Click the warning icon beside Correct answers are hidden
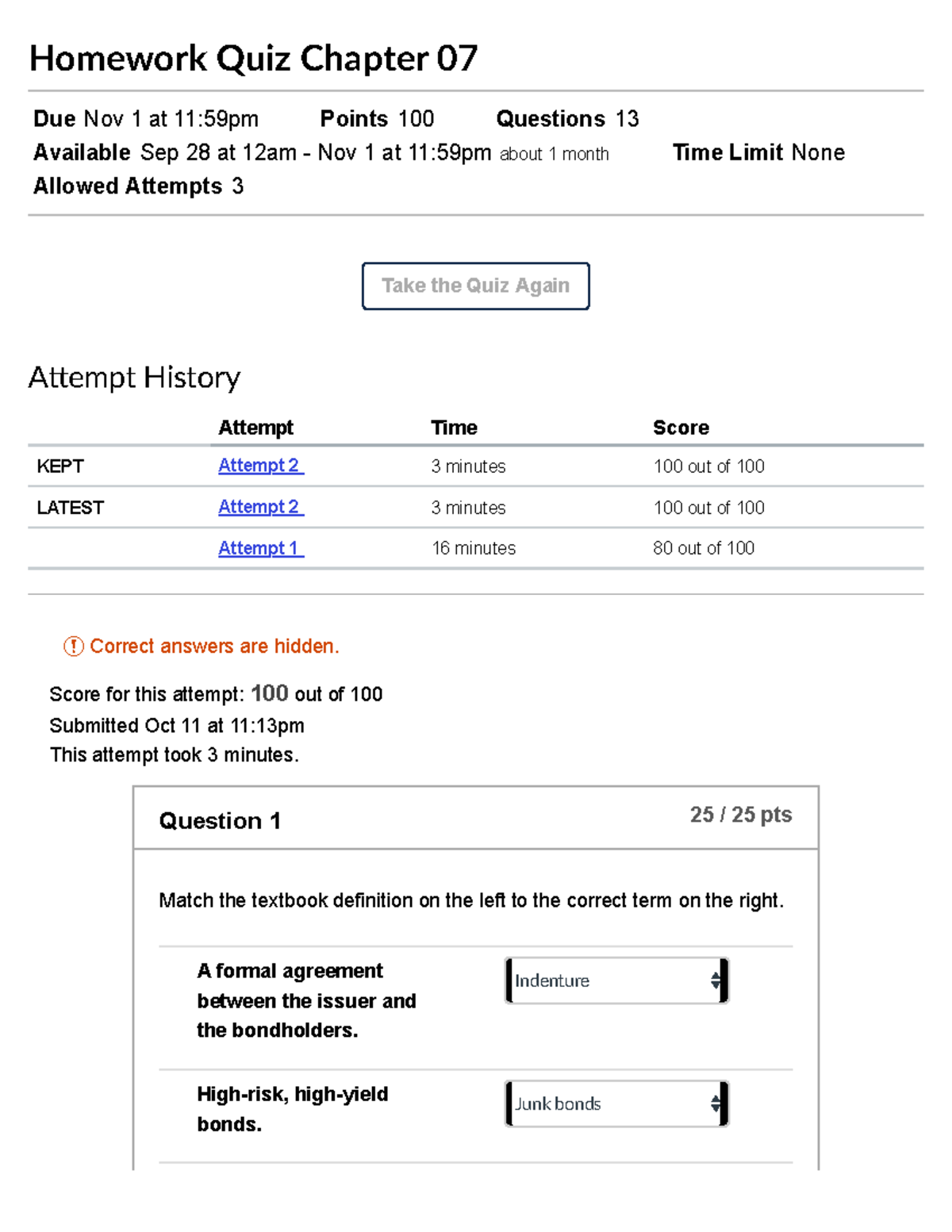Viewport: 952px width, 1232px height. click(73, 647)
